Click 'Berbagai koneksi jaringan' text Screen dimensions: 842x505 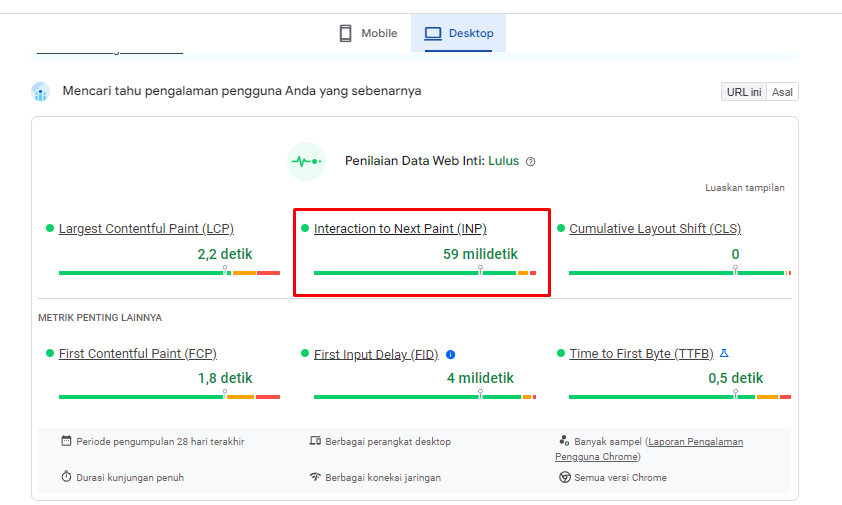tap(383, 478)
